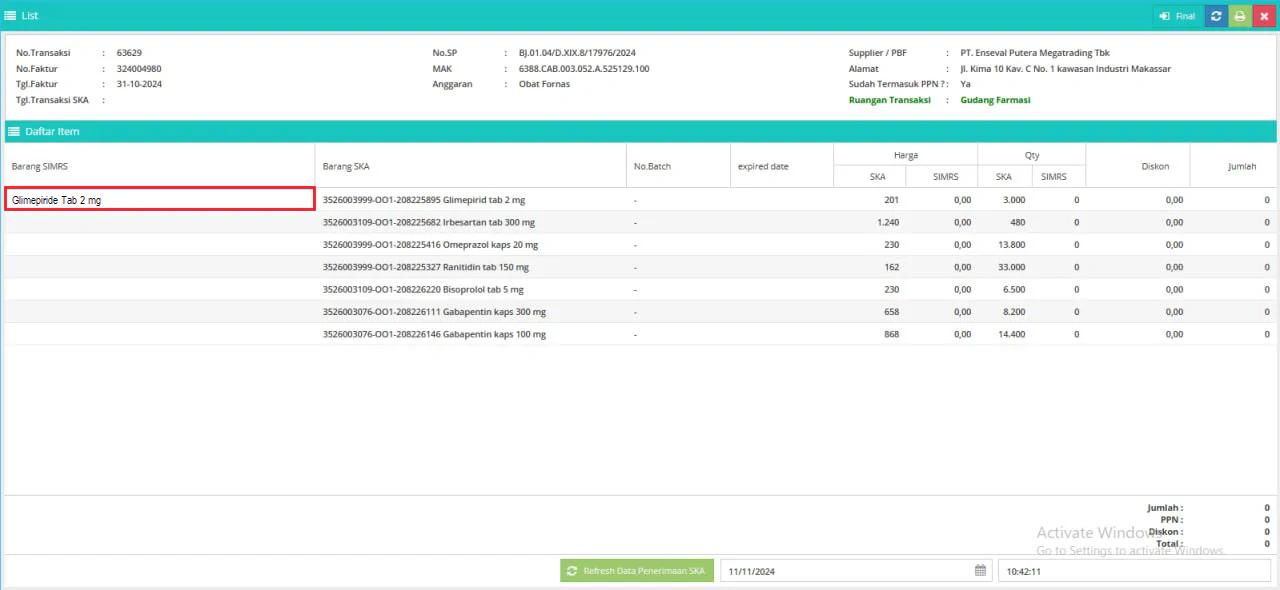This screenshot has height=590, width=1280.
Task: Click the expired date column header
Action: pos(763,166)
